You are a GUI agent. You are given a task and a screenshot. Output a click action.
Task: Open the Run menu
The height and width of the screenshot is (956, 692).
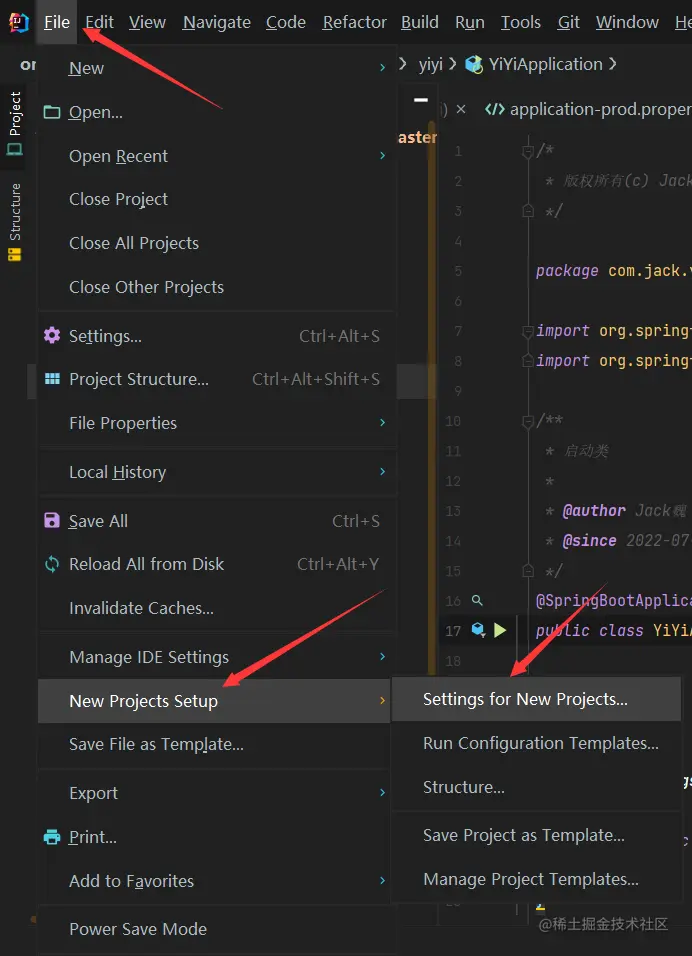tap(469, 23)
